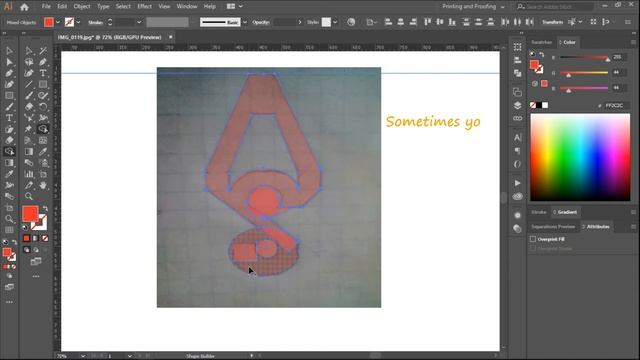
Task: Set None mode below the toolbar fill swatch
Action: pos(45,238)
